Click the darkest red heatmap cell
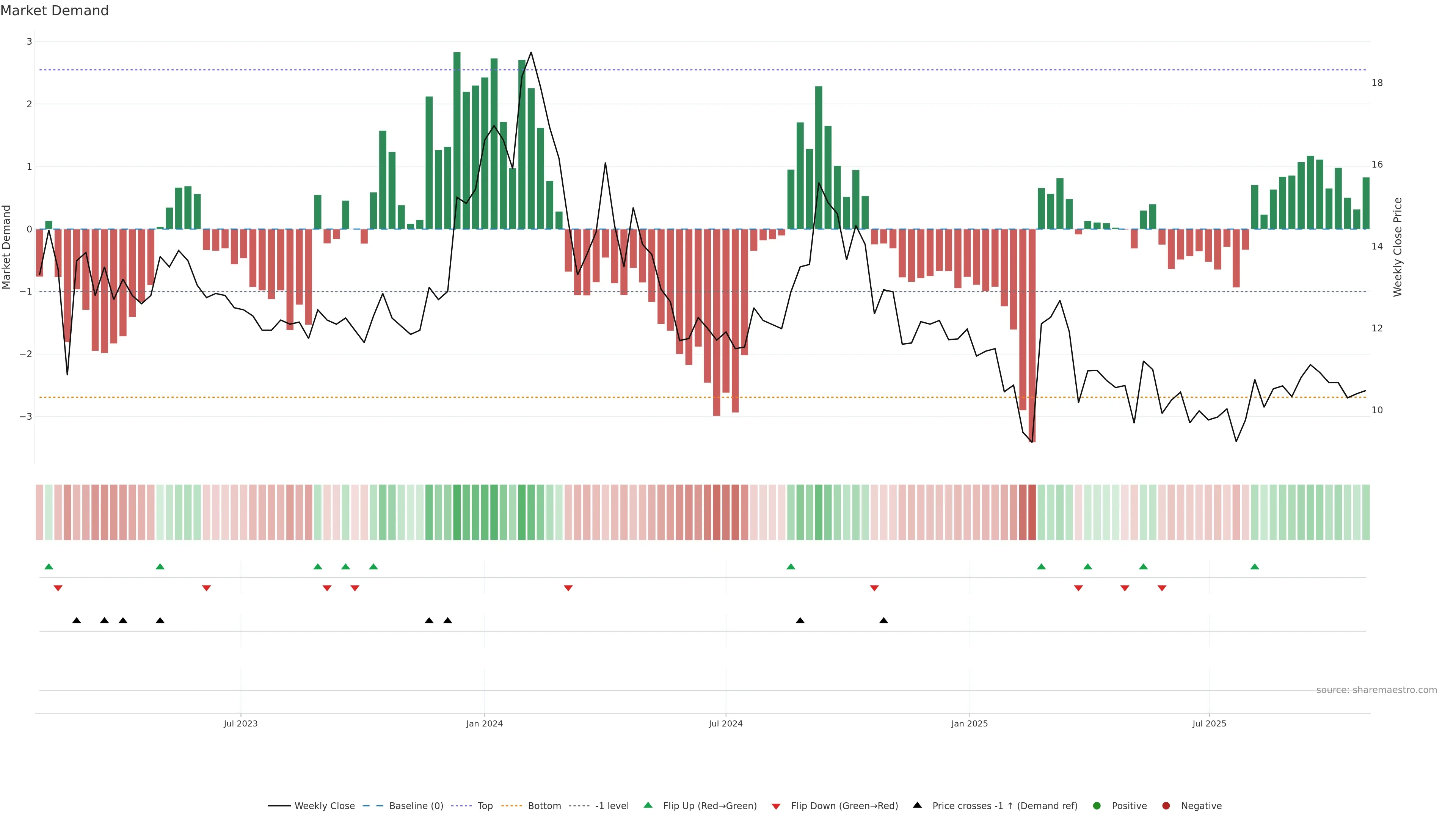The image size is (1456, 819). point(1032,512)
